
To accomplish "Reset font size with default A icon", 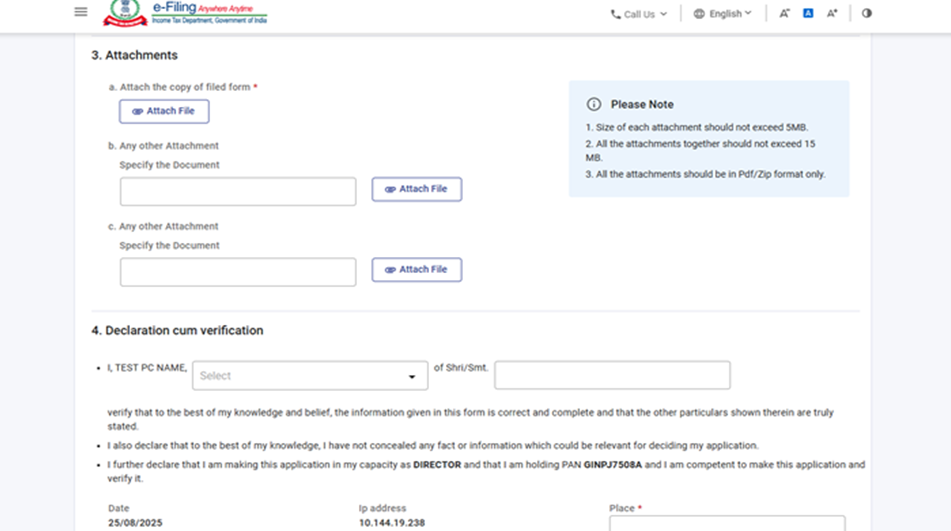I will [x=808, y=14].
